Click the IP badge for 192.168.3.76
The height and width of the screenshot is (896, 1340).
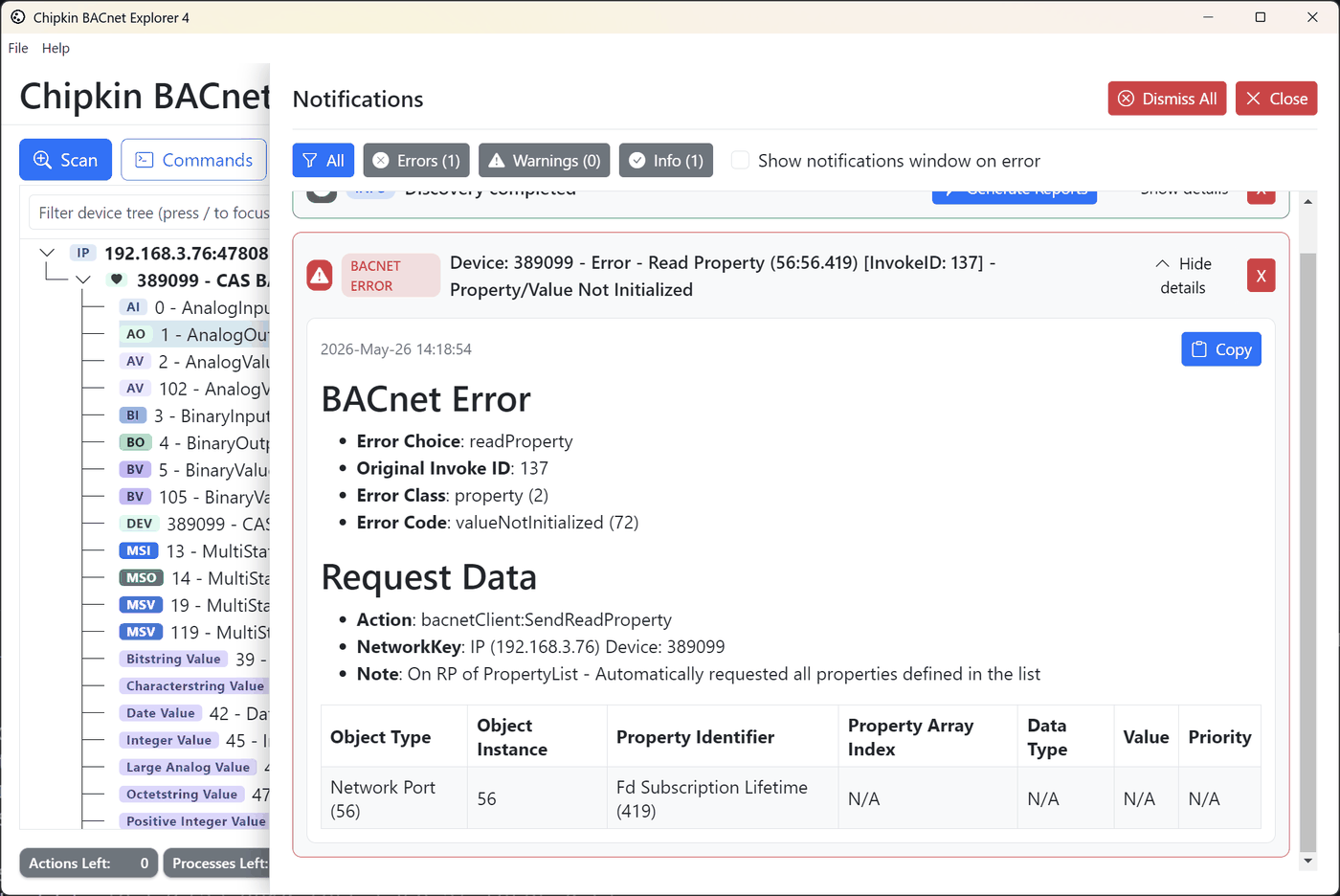[83, 253]
